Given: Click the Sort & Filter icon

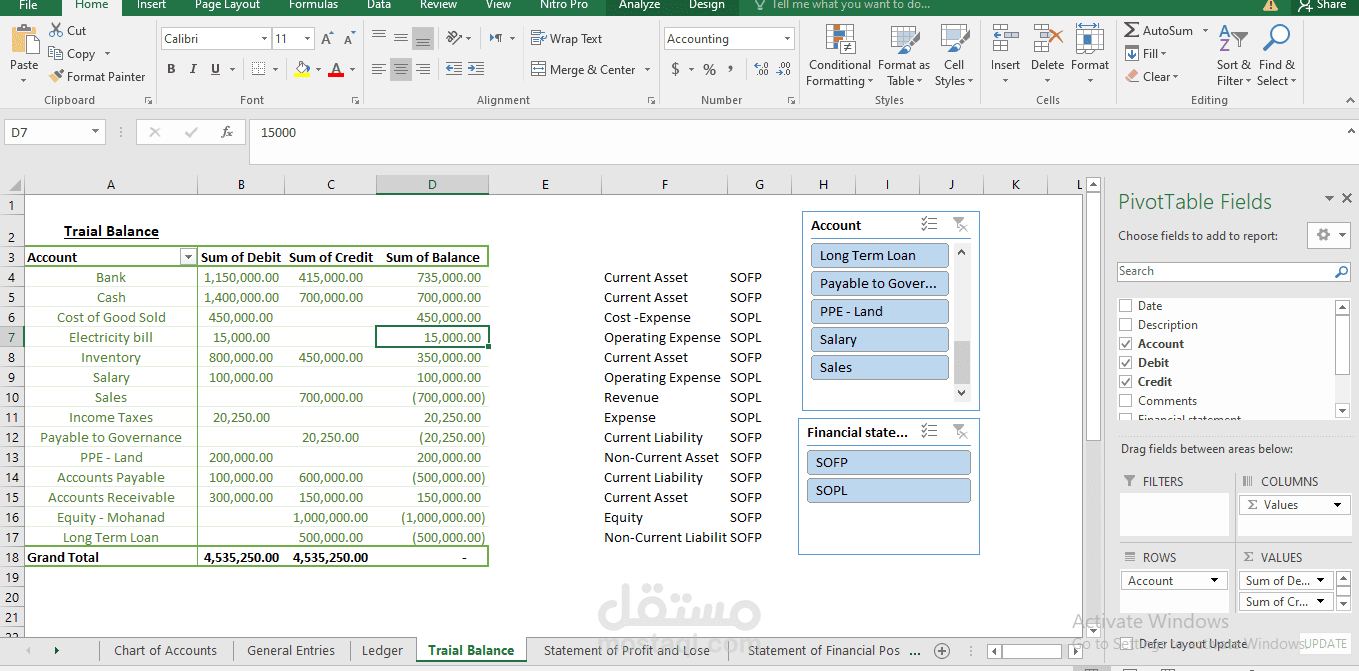Looking at the screenshot, I should tap(1233, 39).
